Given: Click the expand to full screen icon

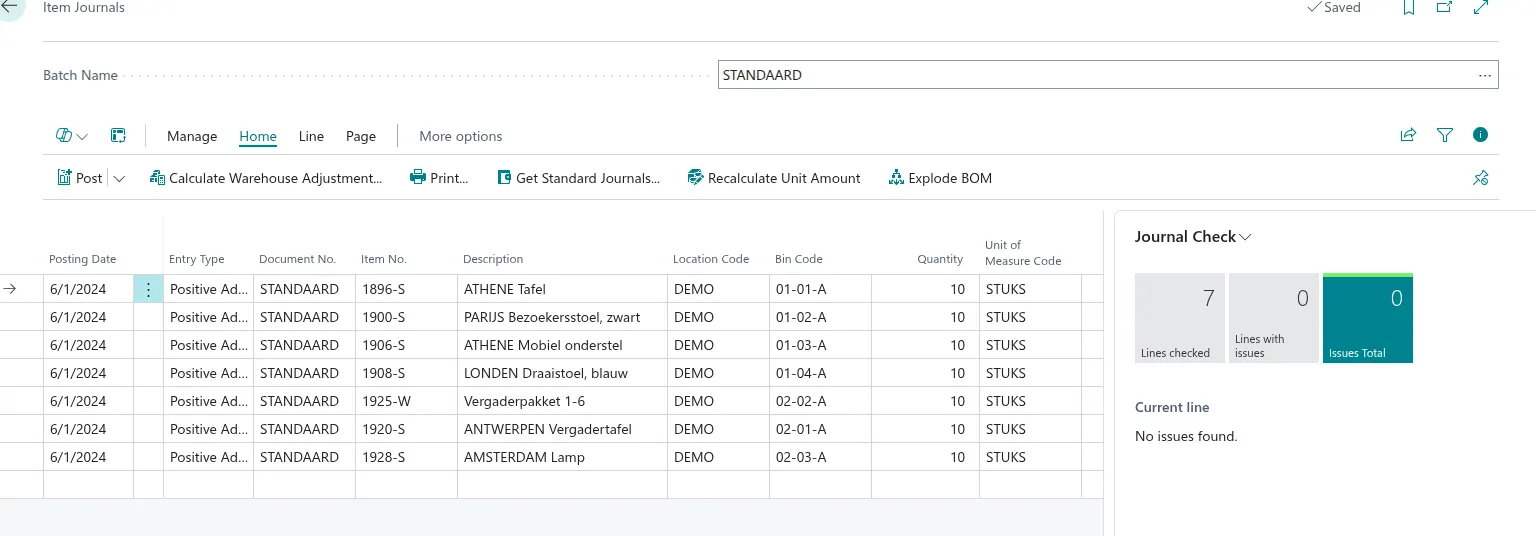Looking at the screenshot, I should pos(1481,8).
